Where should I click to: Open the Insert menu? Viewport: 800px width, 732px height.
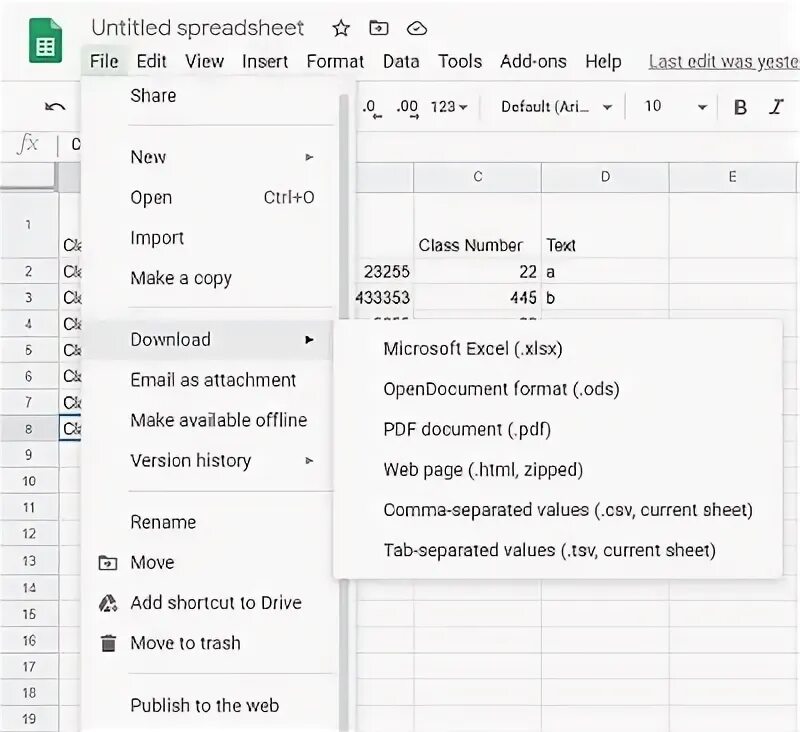pyautogui.click(x=265, y=61)
